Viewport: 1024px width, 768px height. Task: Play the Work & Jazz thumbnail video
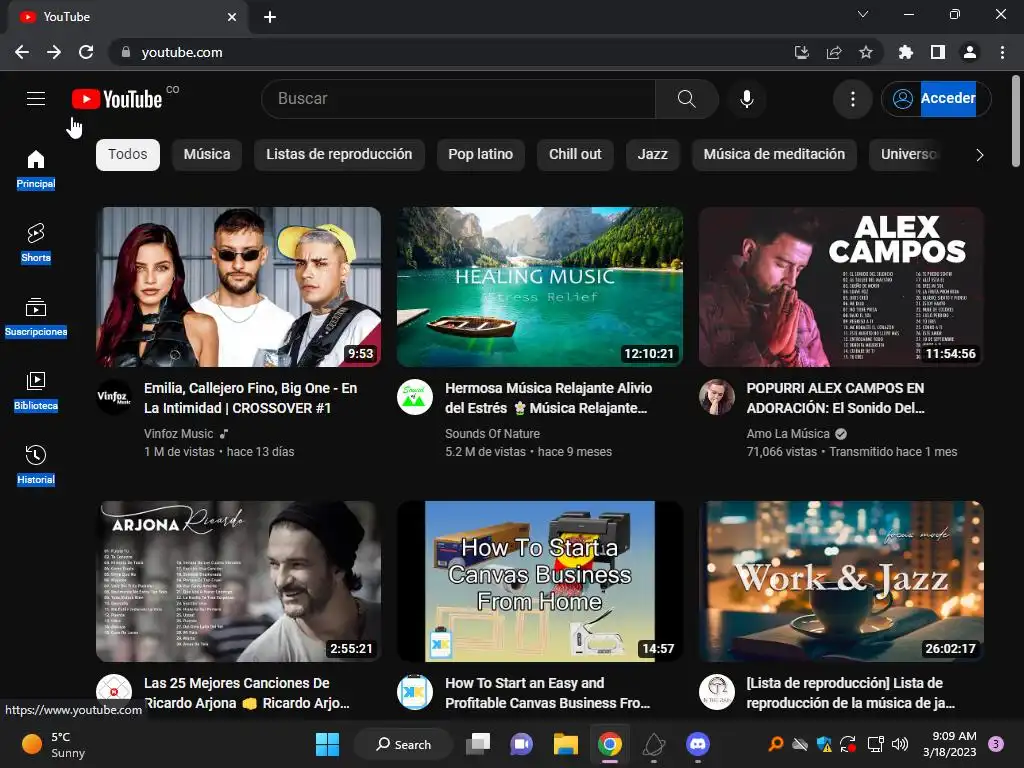coord(841,581)
